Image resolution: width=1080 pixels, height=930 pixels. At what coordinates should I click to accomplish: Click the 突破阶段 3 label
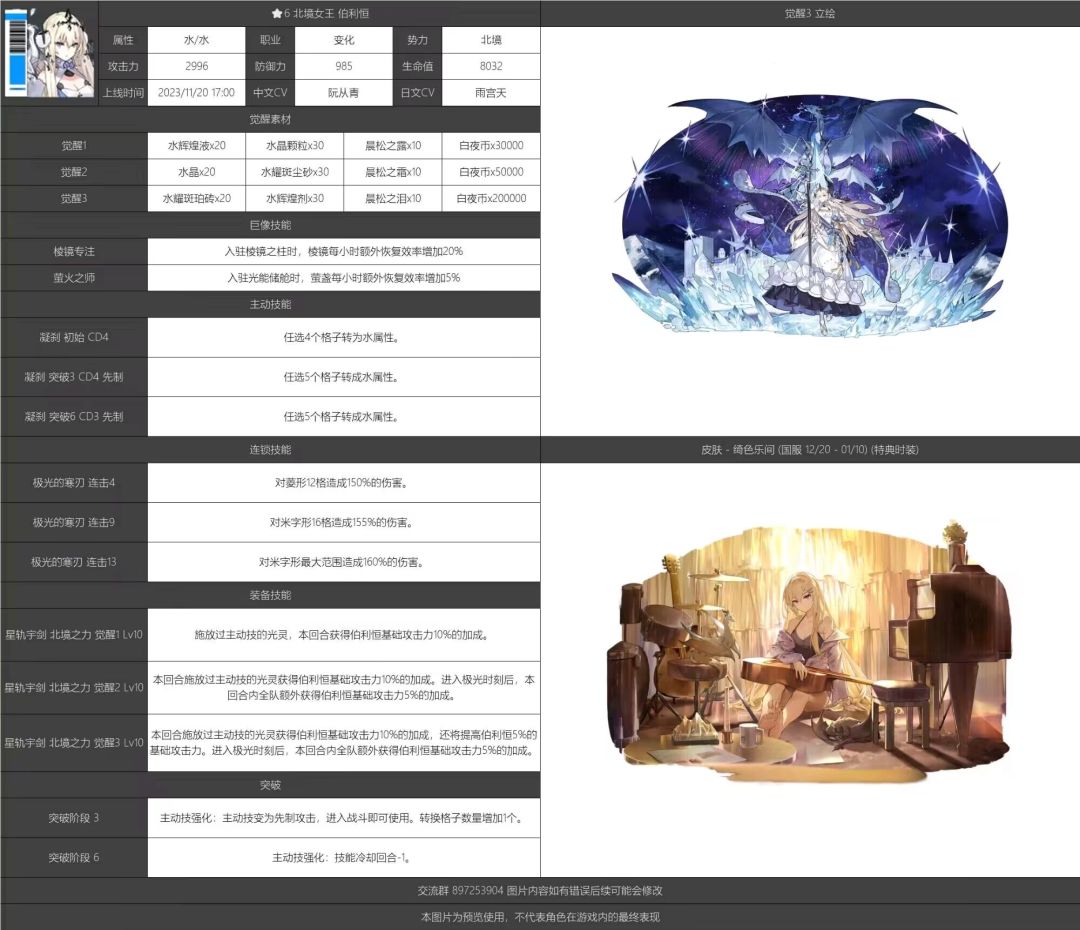point(74,818)
